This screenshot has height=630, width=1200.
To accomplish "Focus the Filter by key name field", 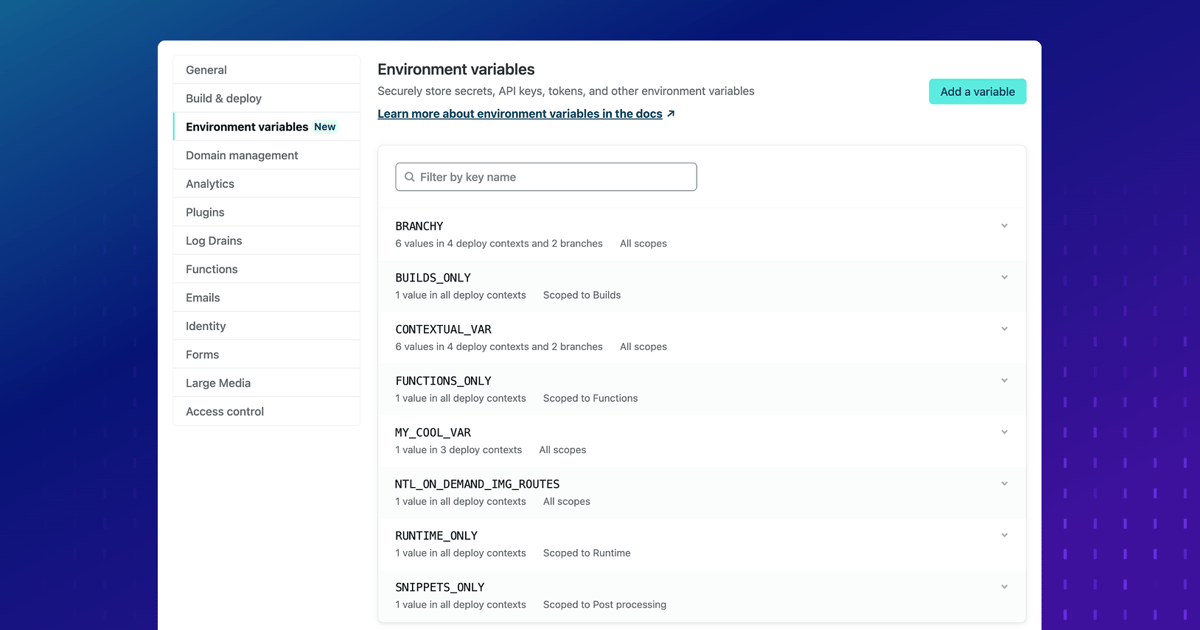I will 555,177.
